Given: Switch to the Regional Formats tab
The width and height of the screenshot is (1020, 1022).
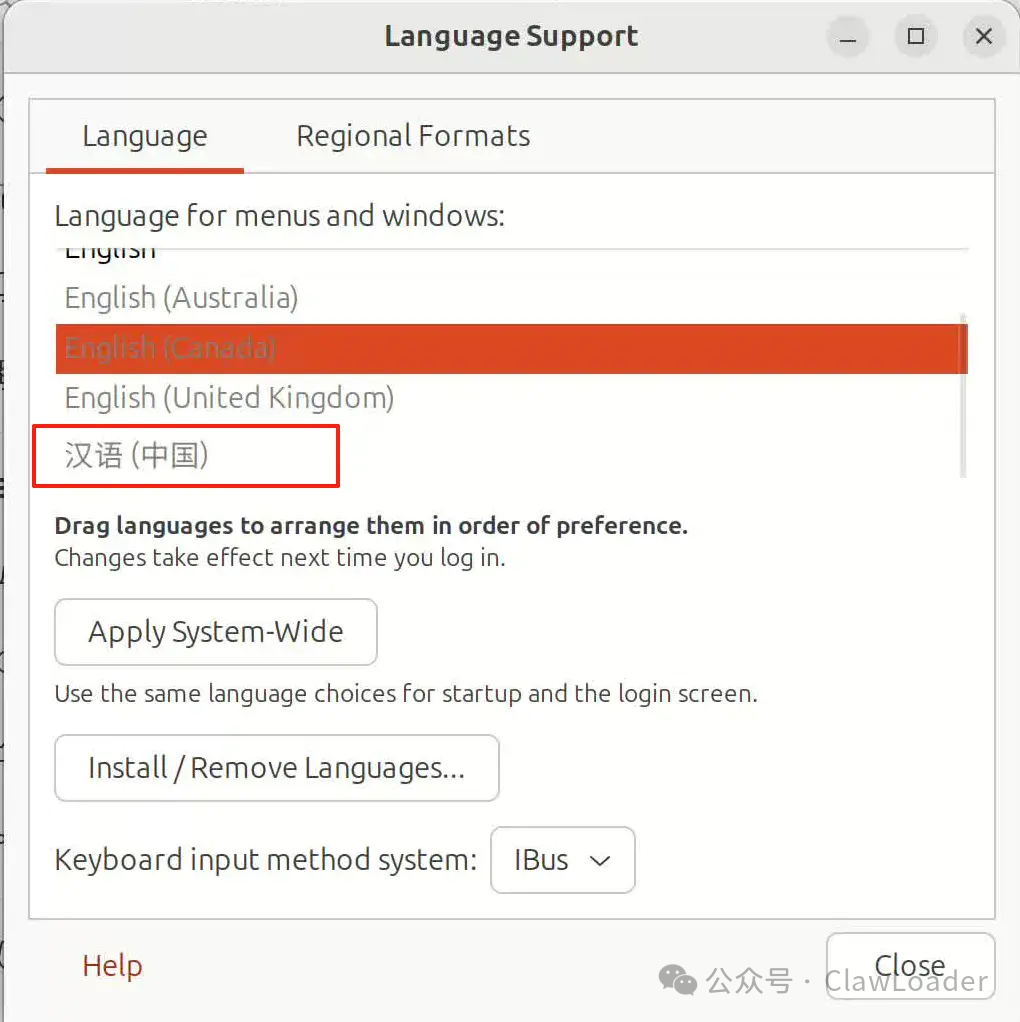Looking at the screenshot, I should pyautogui.click(x=413, y=136).
